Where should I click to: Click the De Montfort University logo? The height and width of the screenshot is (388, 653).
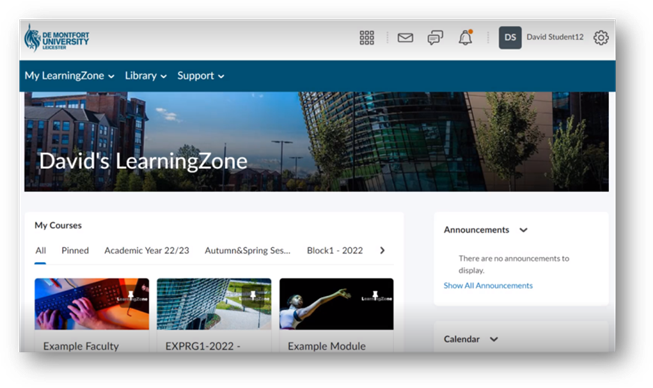pos(57,38)
